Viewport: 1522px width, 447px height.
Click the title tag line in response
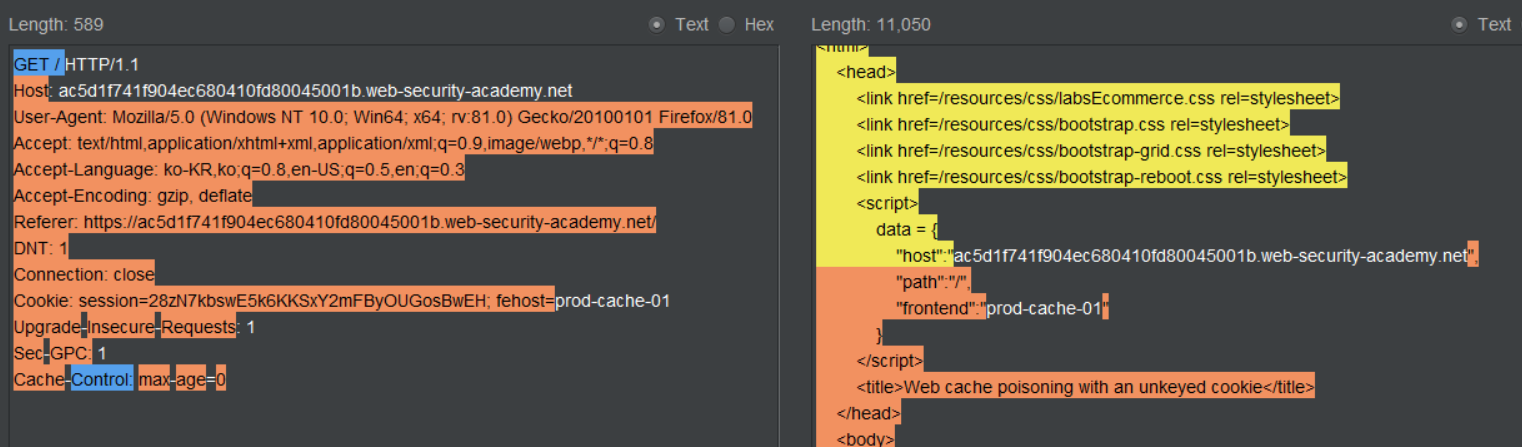pyautogui.click(x=1084, y=387)
